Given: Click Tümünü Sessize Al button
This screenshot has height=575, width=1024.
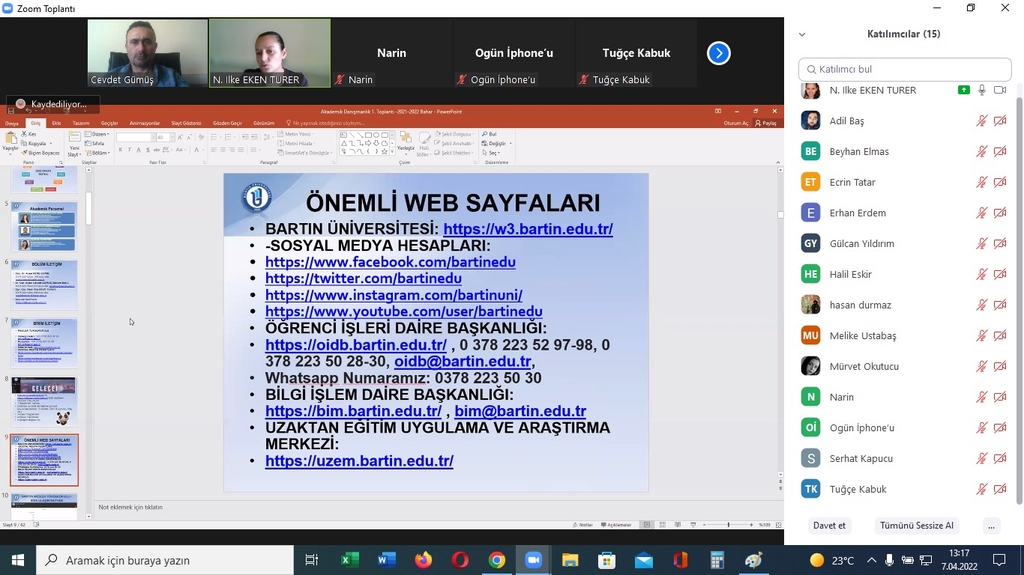Looking at the screenshot, I should point(916,525).
